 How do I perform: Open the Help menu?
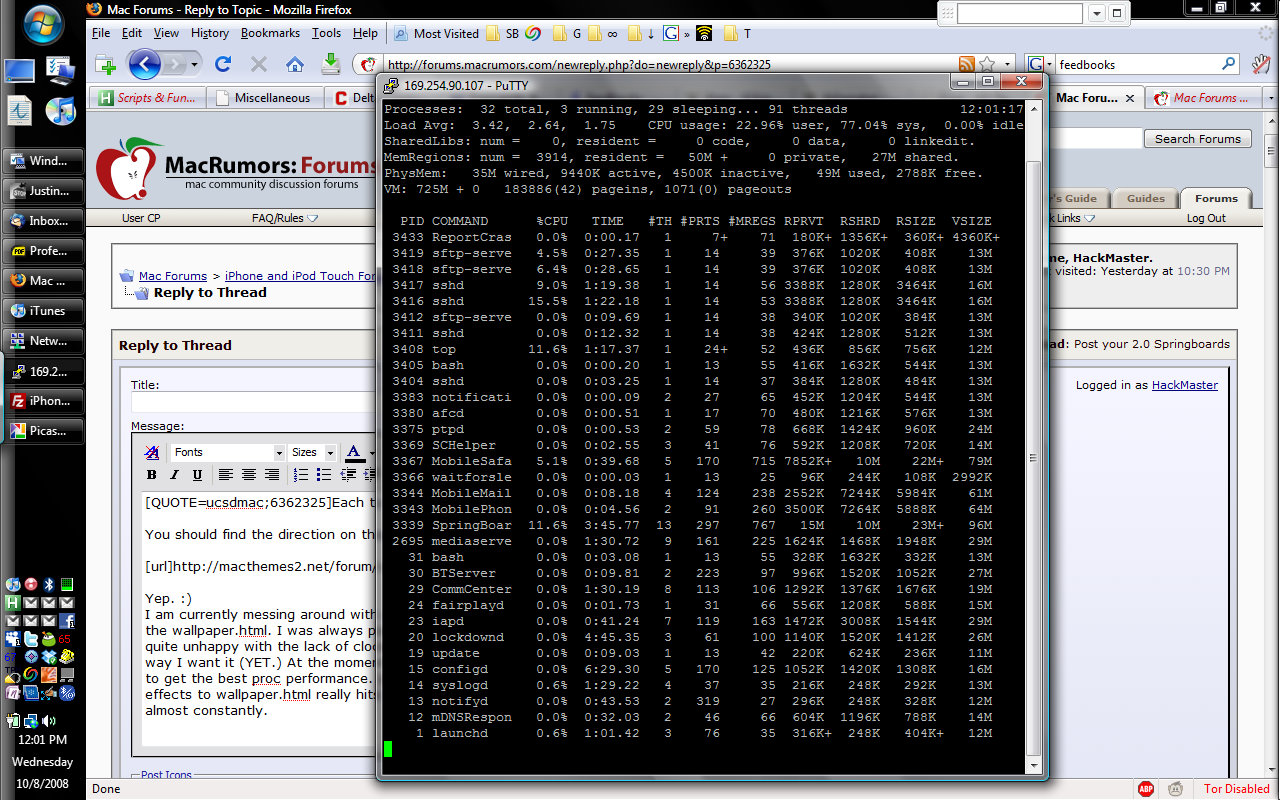coord(366,33)
